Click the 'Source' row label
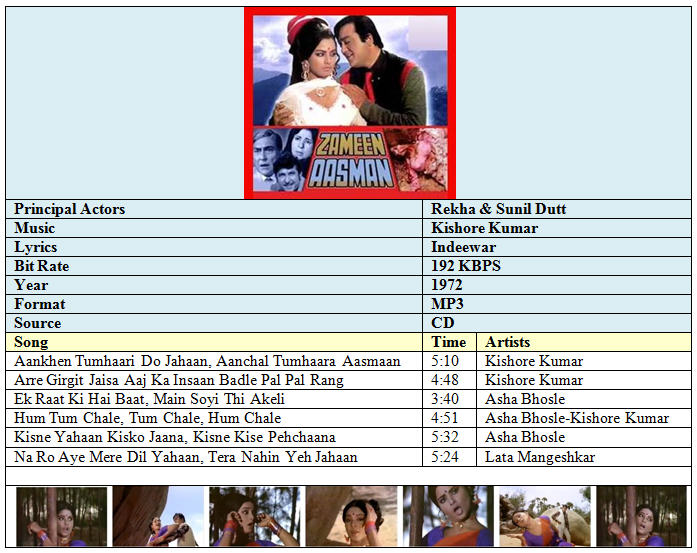The image size is (697, 553). click(37, 323)
